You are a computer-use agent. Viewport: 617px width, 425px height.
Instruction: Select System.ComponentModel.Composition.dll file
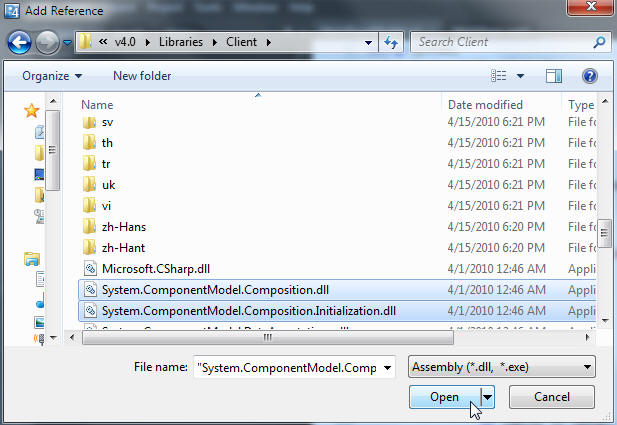337,290
